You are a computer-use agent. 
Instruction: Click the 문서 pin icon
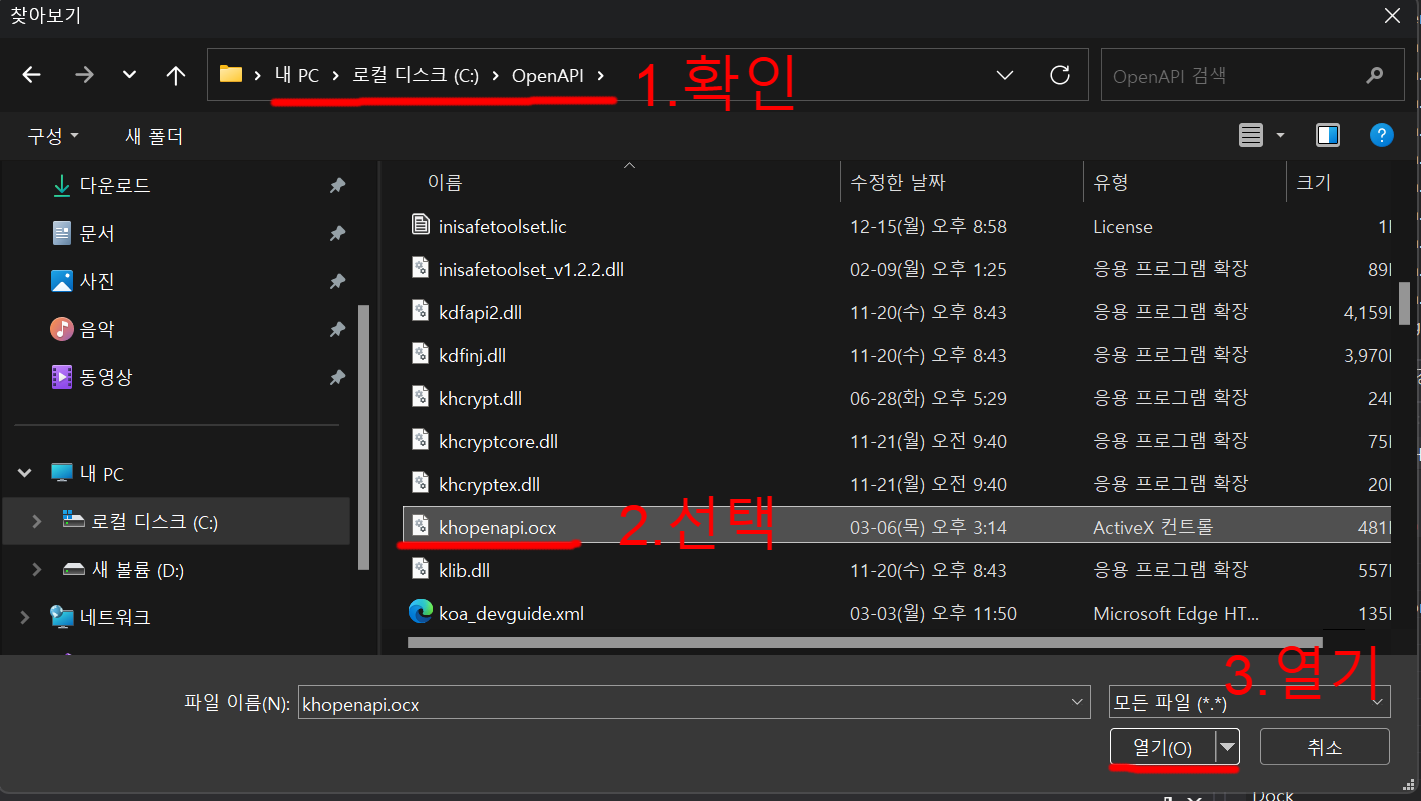tap(337, 232)
